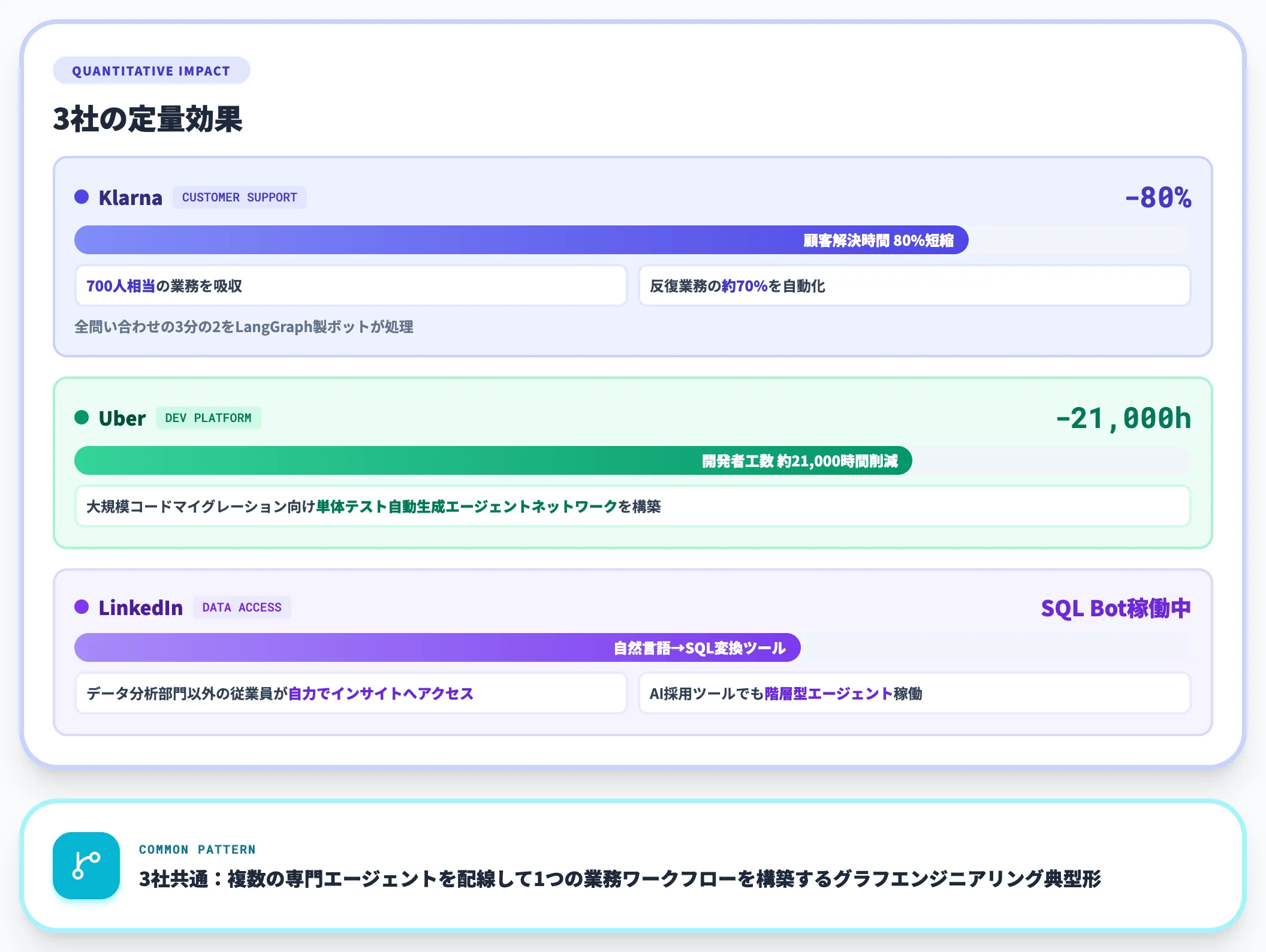Click the git-branch icon in Common Pattern card
The width and height of the screenshot is (1266, 952).
coord(86,865)
